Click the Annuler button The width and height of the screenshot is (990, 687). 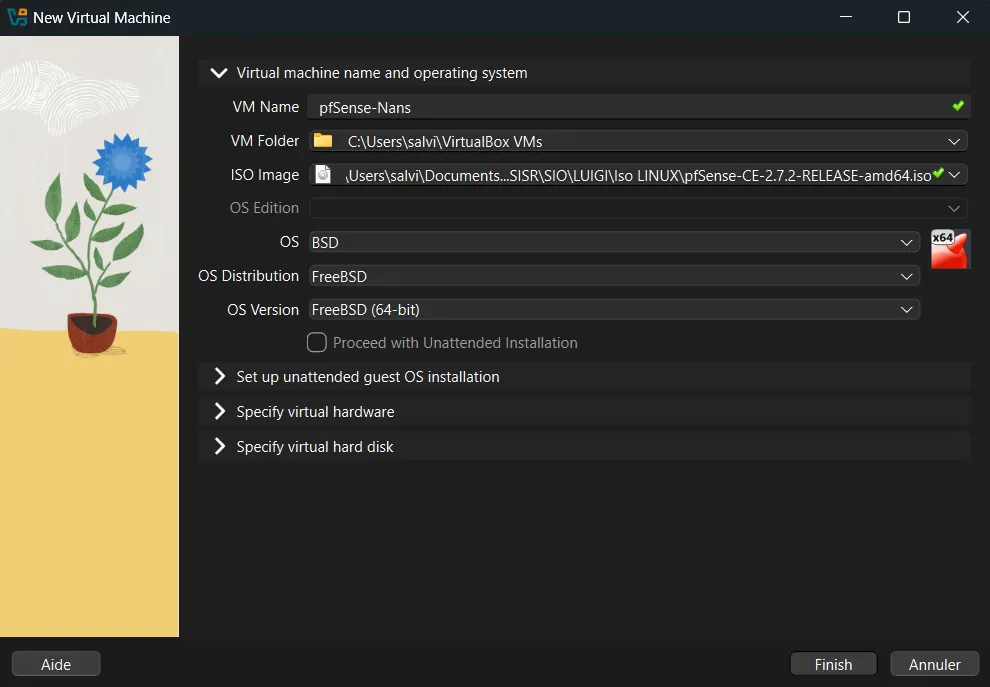[x=934, y=664]
